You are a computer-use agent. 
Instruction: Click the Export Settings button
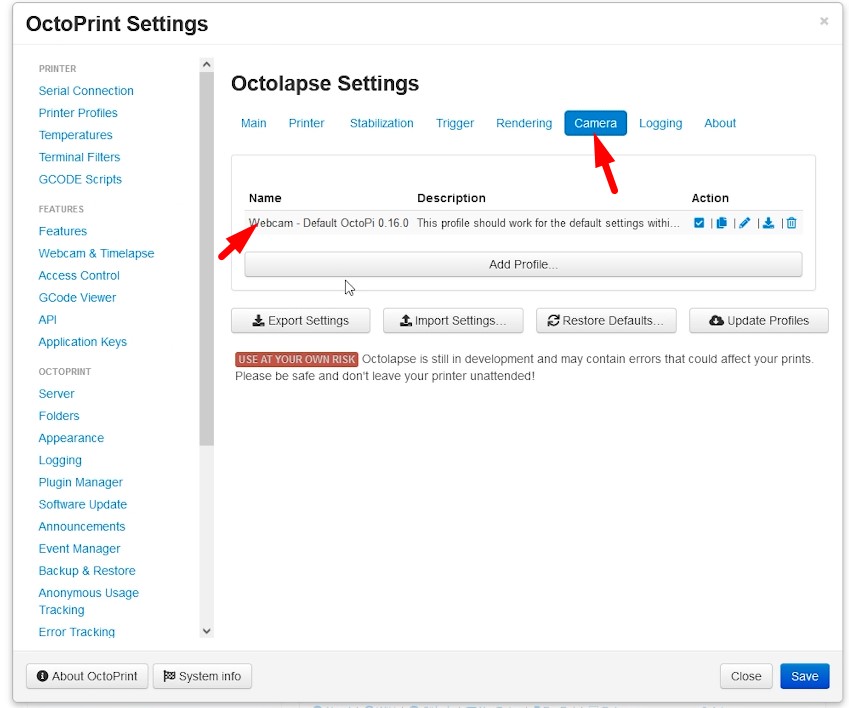pos(300,321)
